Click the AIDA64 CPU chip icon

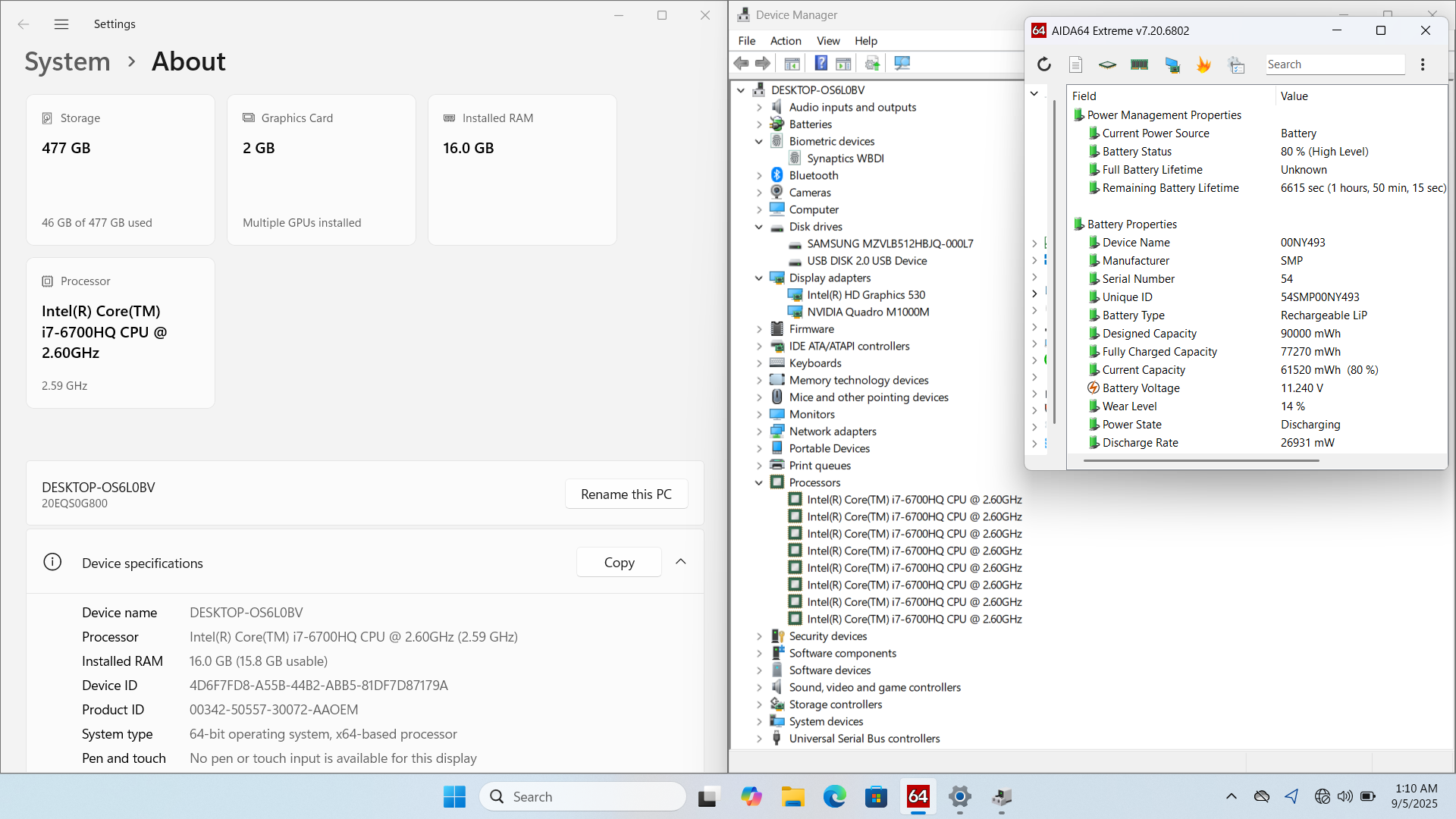click(1107, 64)
